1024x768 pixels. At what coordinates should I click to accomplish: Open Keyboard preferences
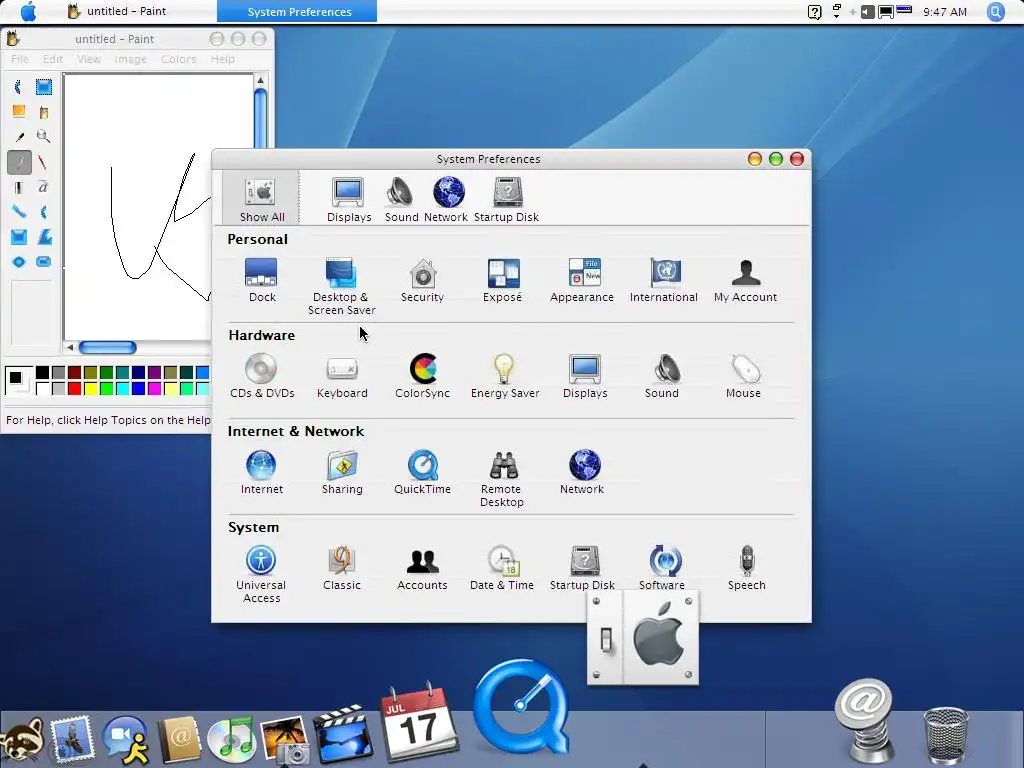click(342, 376)
